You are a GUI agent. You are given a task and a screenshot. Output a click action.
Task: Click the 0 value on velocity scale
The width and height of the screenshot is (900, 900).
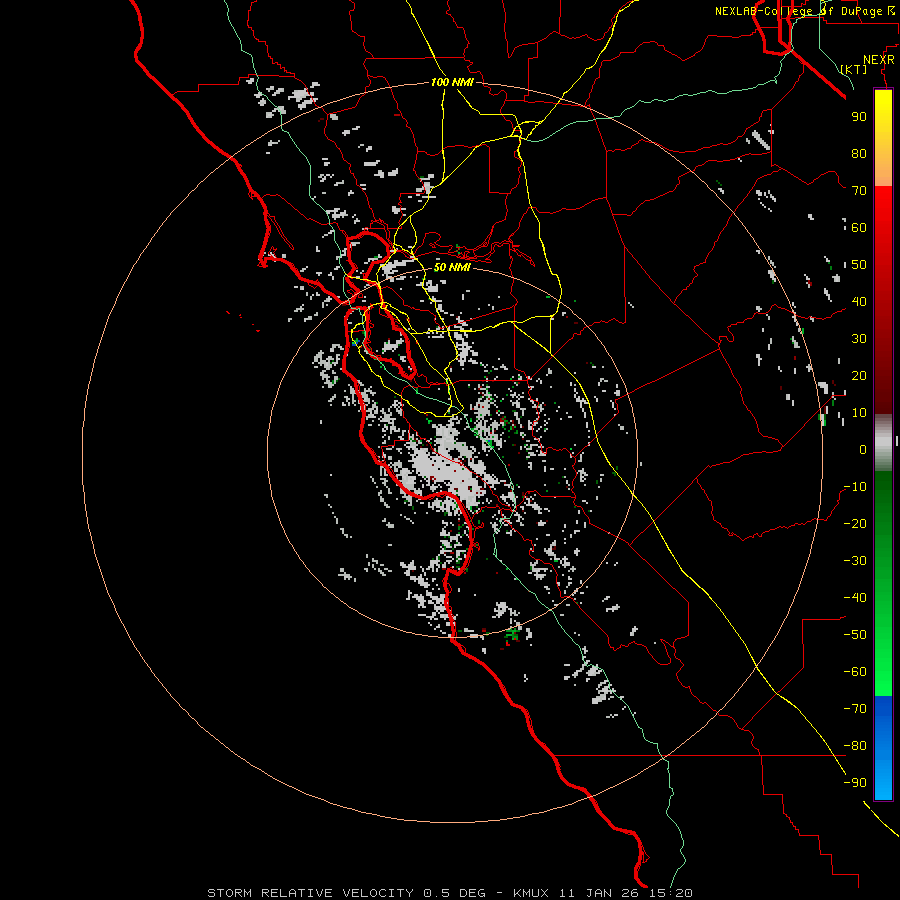coord(863,449)
